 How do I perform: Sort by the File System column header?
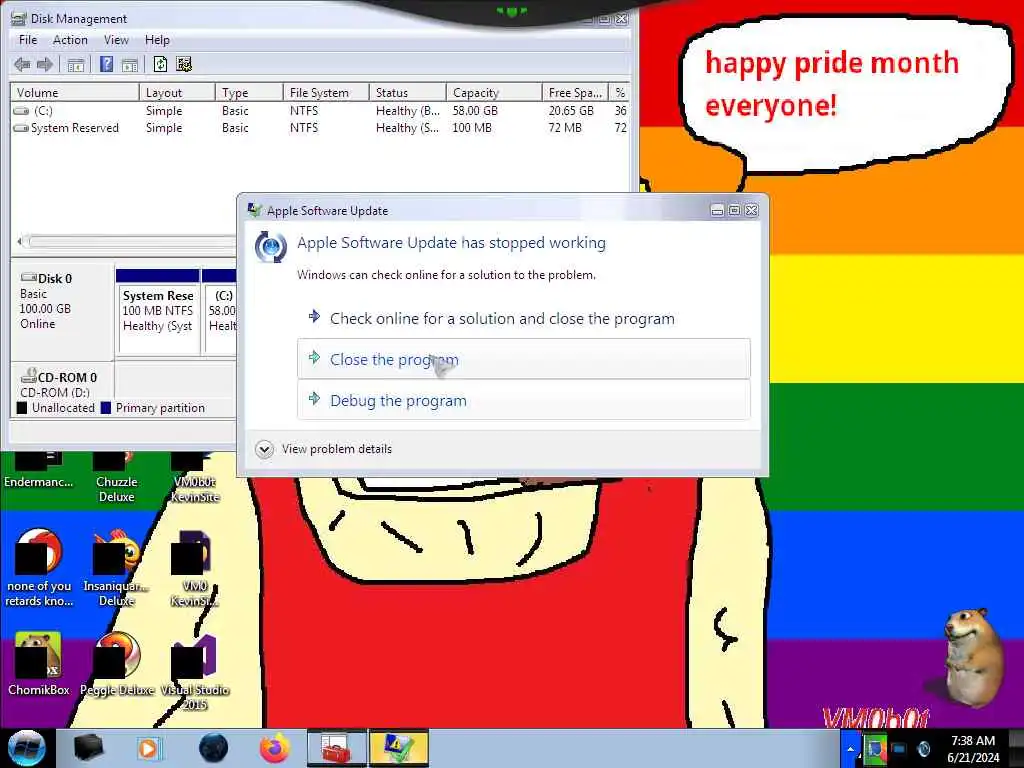[x=326, y=93]
